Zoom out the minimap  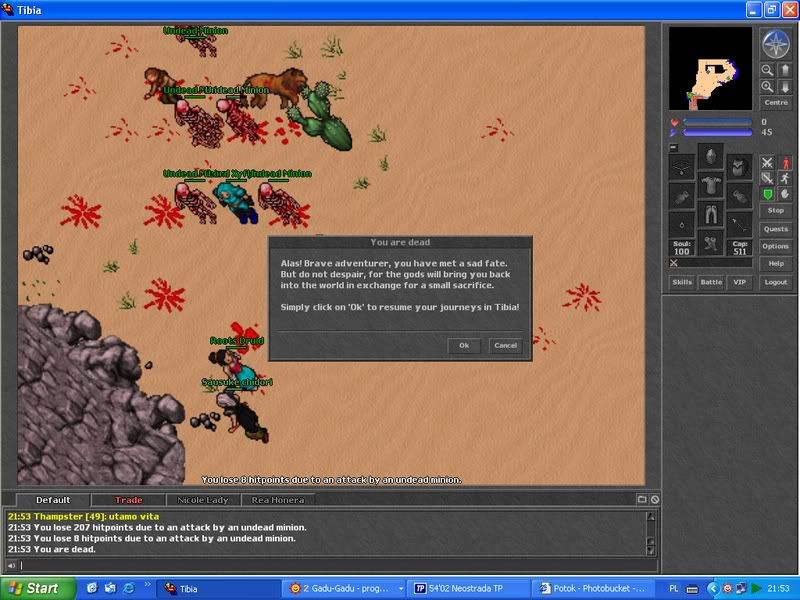pyautogui.click(x=767, y=70)
